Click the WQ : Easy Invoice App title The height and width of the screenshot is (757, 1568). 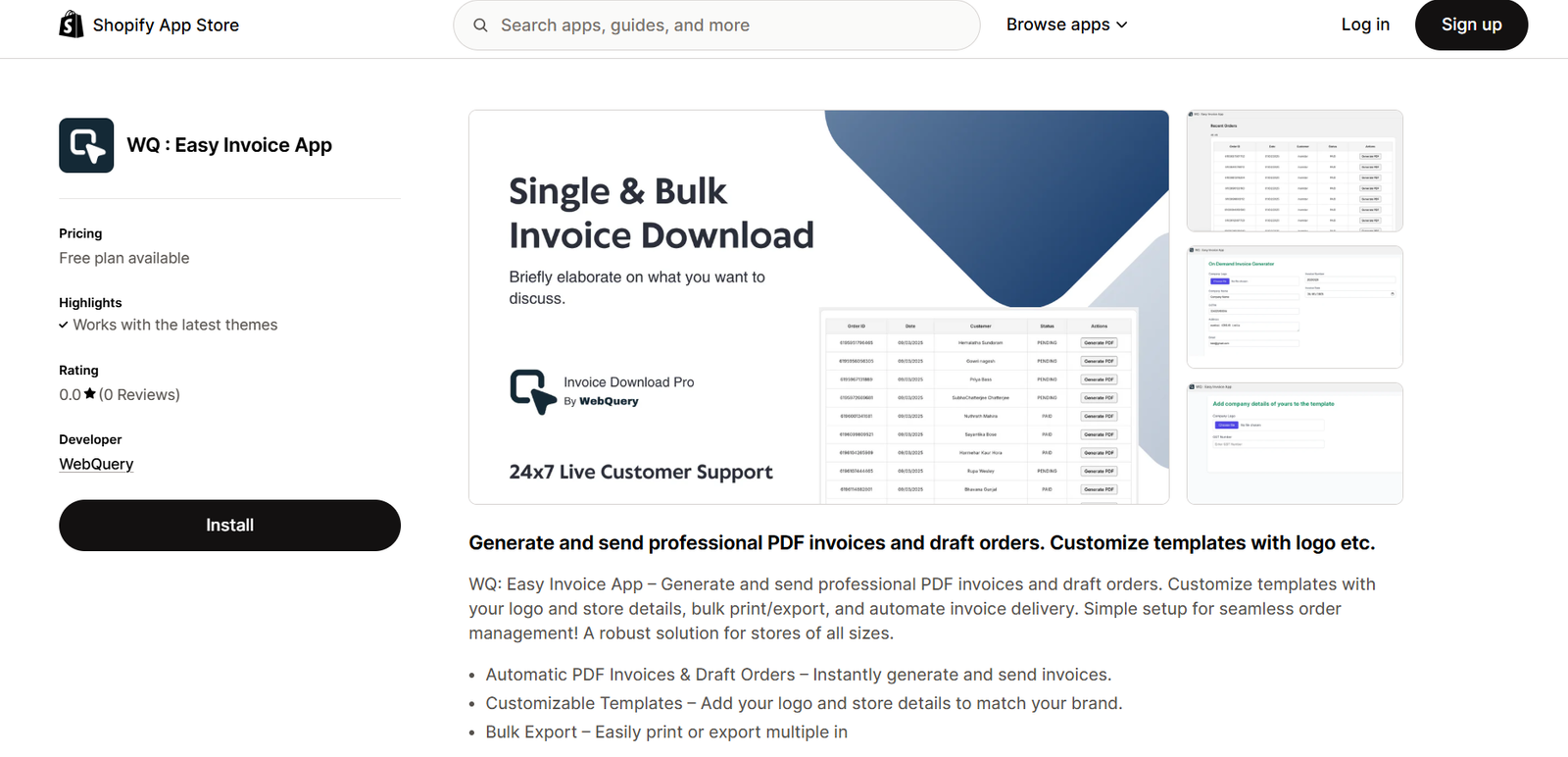point(229,145)
